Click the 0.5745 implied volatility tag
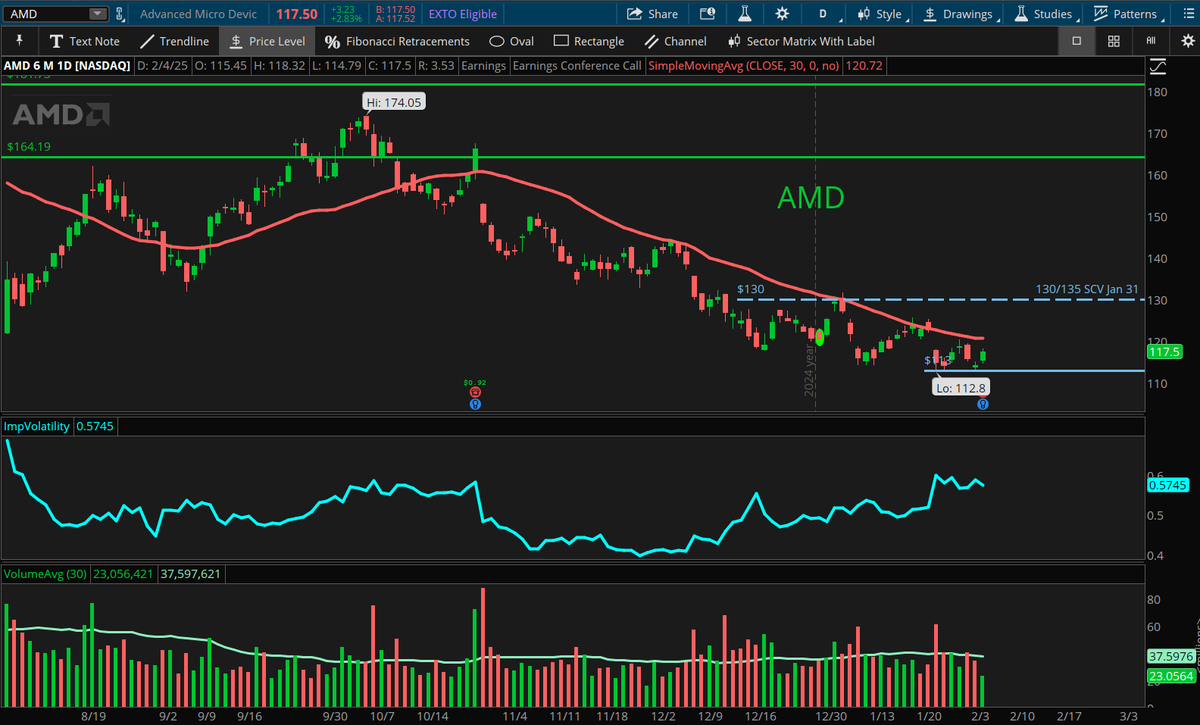The height and width of the screenshot is (725, 1200). coord(1169,485)
